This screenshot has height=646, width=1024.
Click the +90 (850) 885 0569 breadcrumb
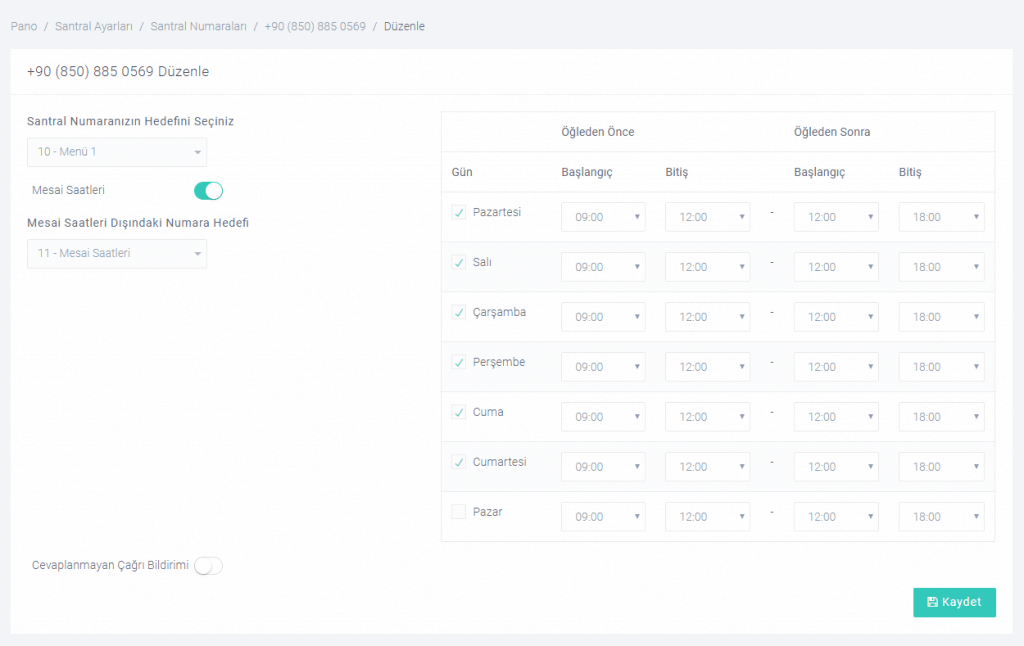point(315,26)
